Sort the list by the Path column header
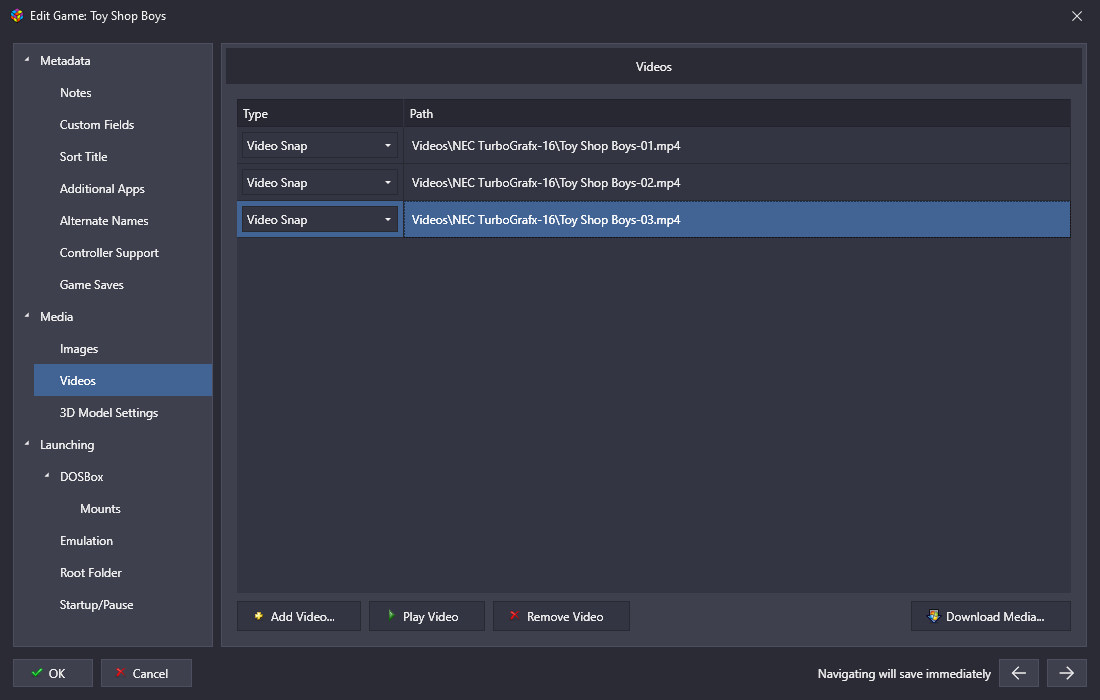This screenshot has width=1100, height=700. (736, 114)
